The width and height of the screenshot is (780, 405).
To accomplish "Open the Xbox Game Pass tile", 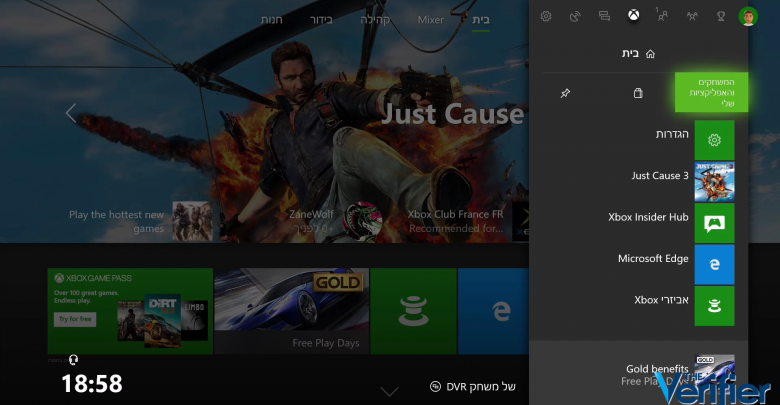I will tap(130, 311).
